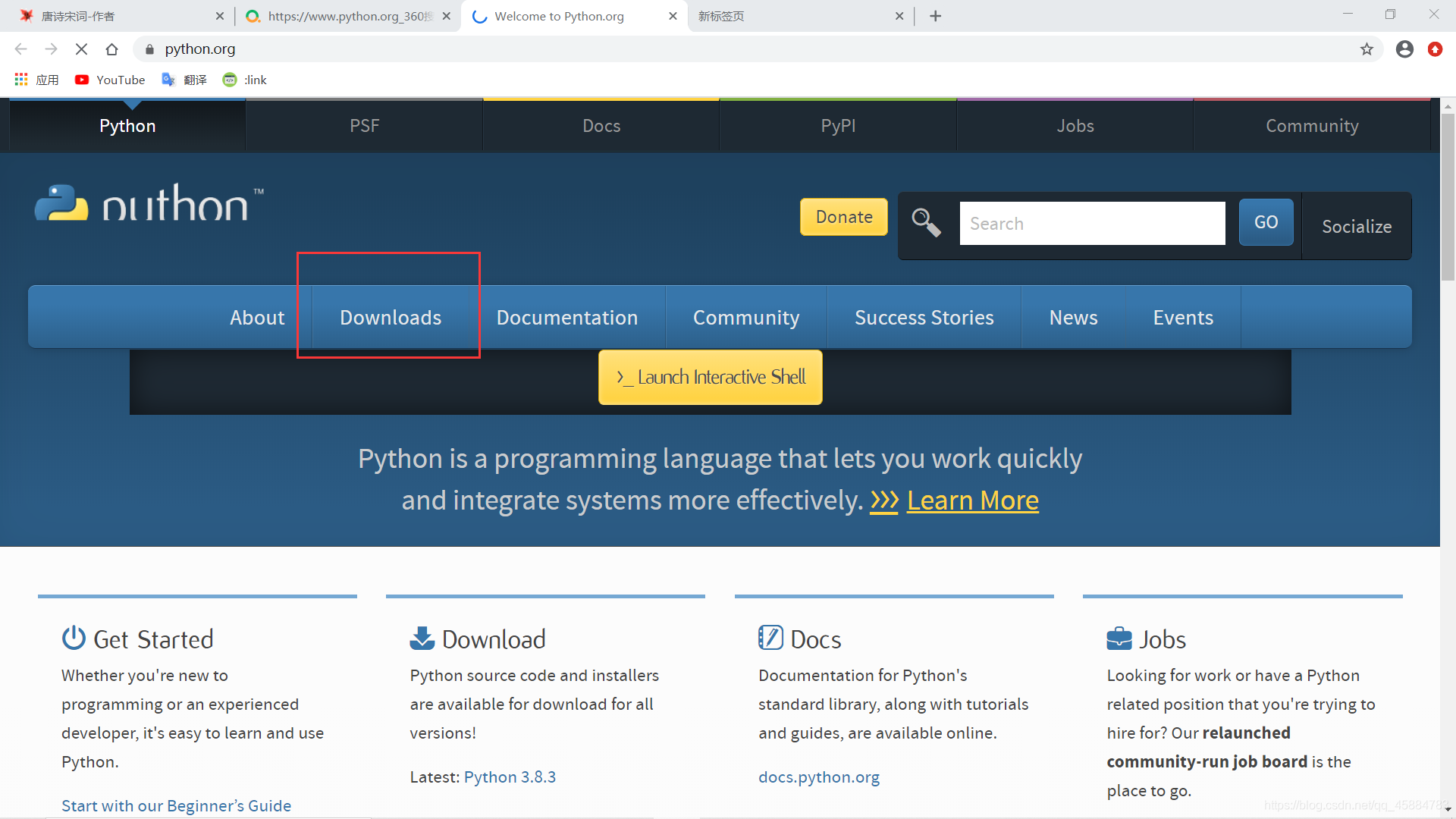Viewport: 1456px width, 819px height.
Task: Expand the Documentation nav section
Action: (x=566, y=317)
